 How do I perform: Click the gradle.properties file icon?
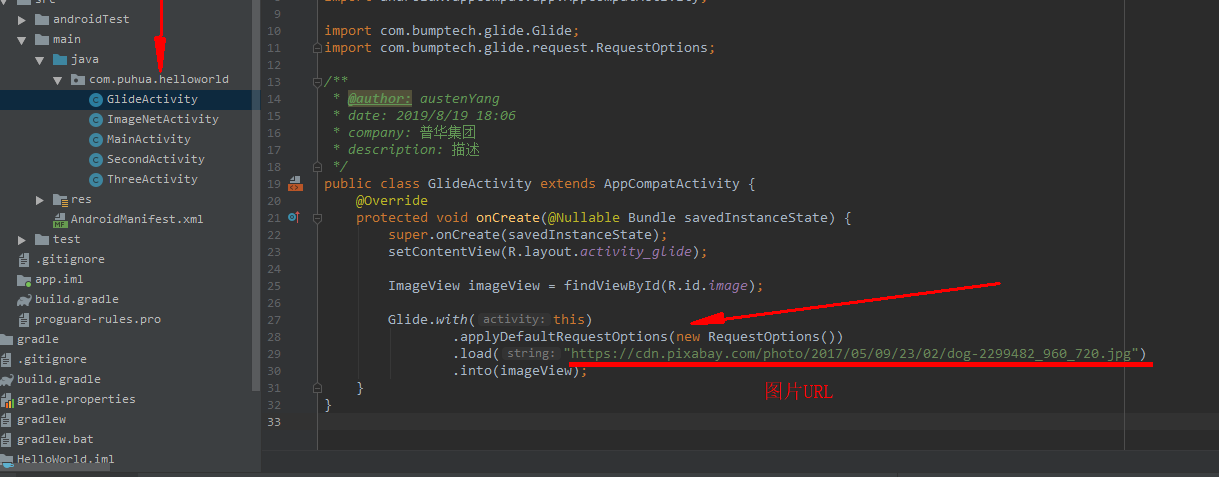click(7, 399)
